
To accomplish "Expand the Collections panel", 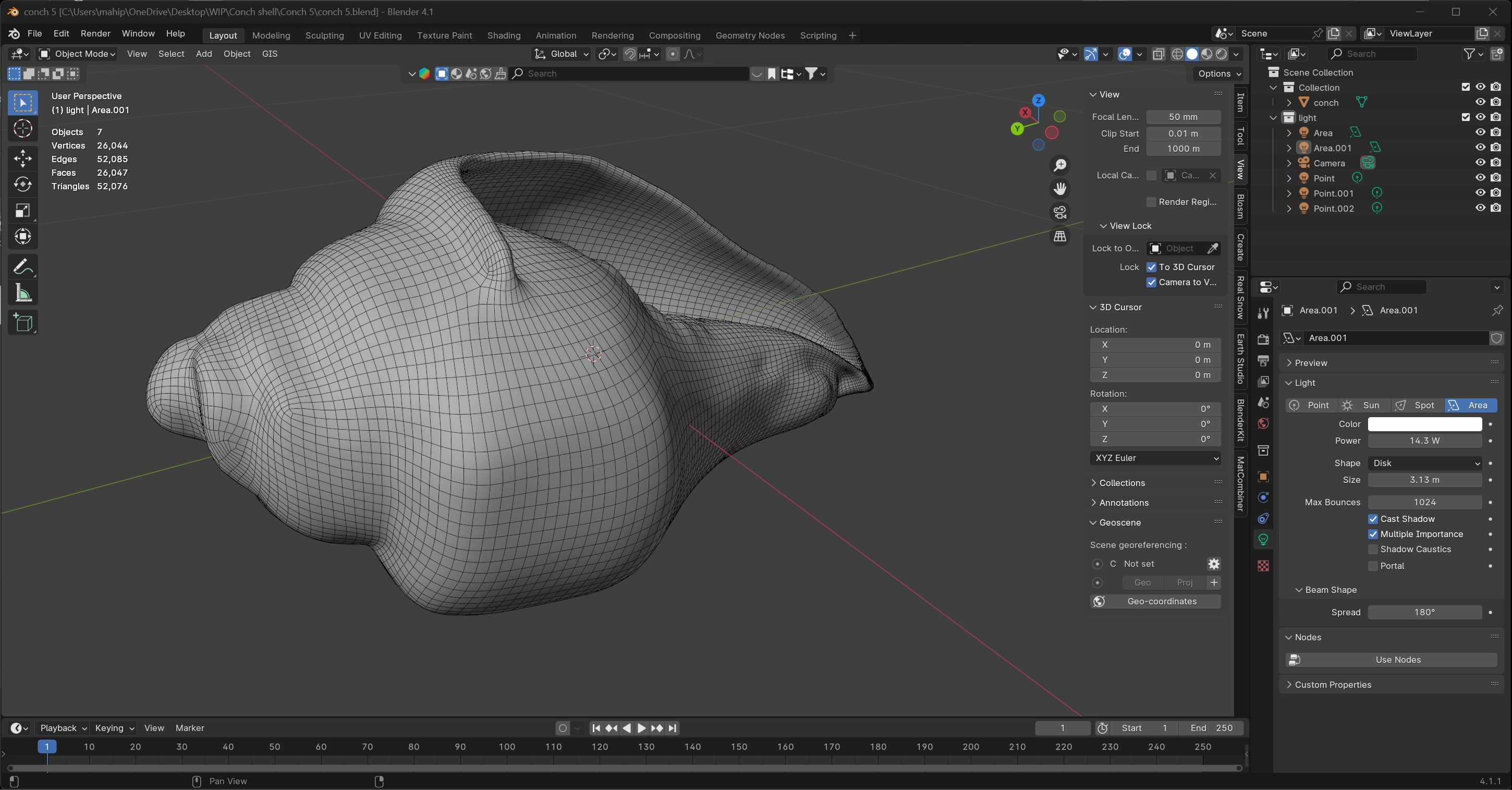I will [1121, 482].
